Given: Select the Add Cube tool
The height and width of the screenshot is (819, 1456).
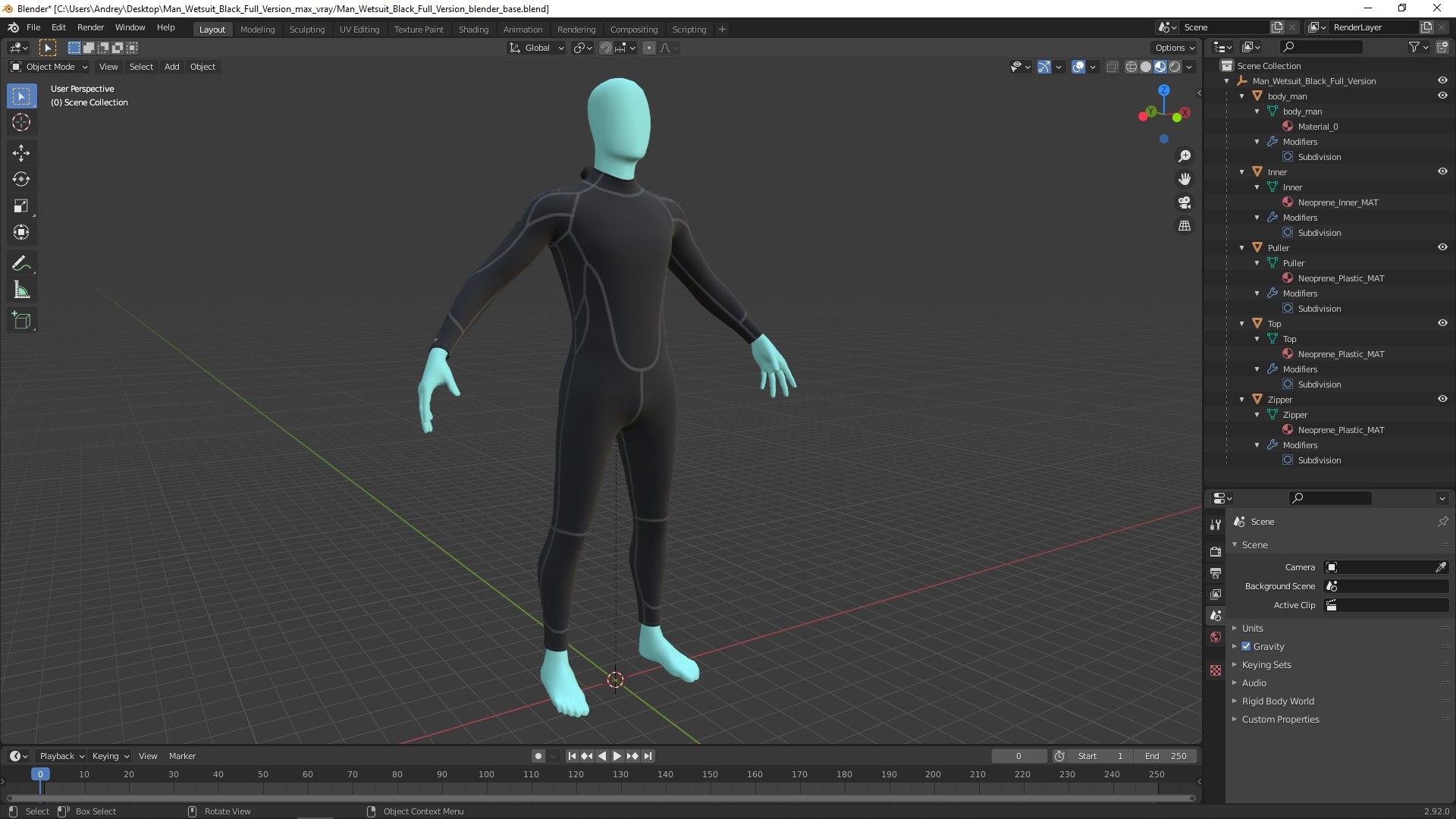Looking at the screenshot, I should pos(21,321).
